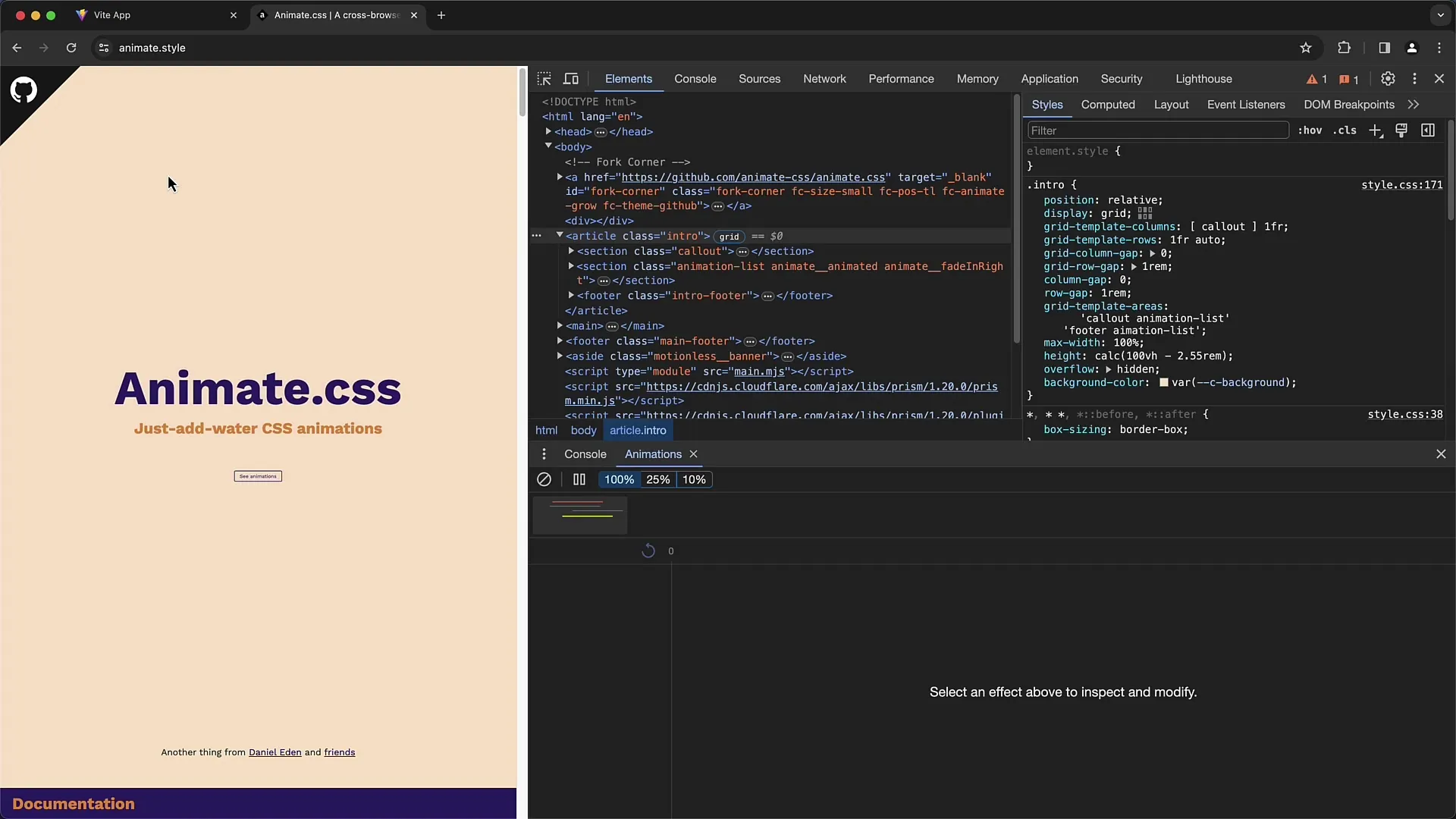Toggle the :hov pseudo-class filter

(x=1311, y=131)
